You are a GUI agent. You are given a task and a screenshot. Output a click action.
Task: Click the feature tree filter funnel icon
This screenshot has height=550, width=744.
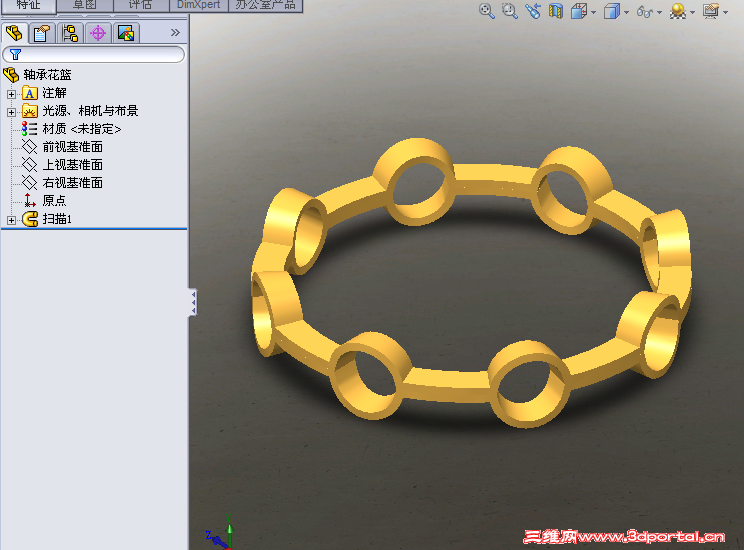tap(15, 55)
